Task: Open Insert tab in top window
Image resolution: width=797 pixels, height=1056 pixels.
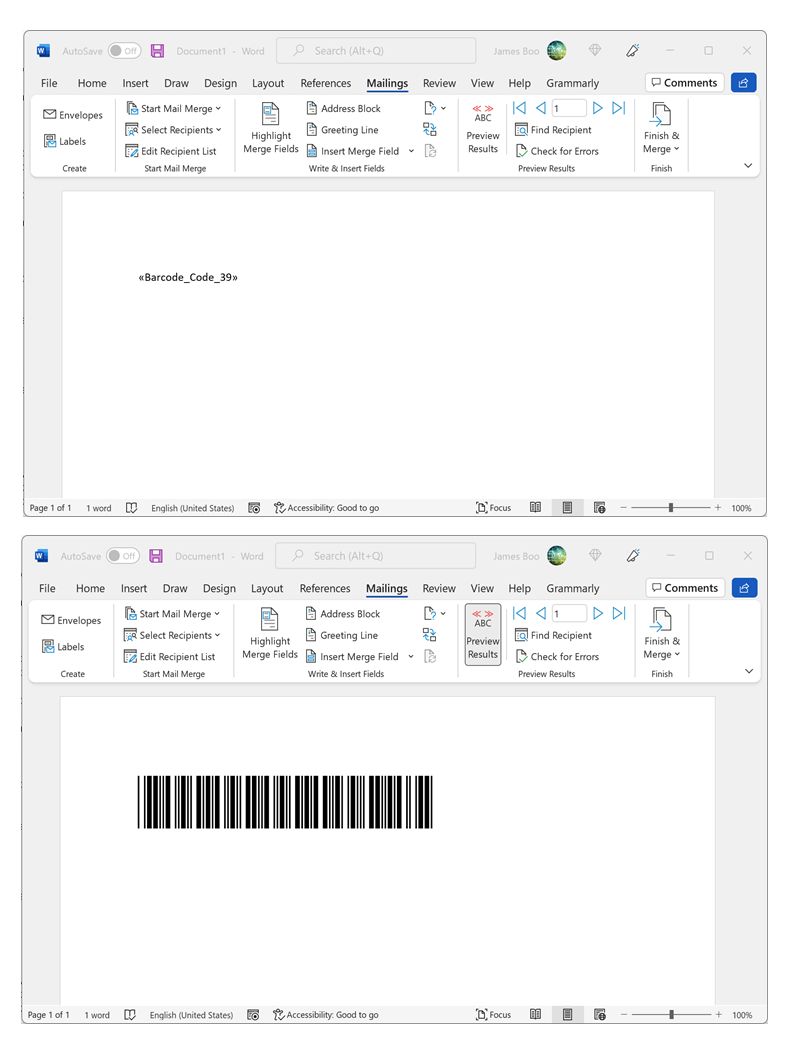Action: pyautogui.click(x=135, y=83)
